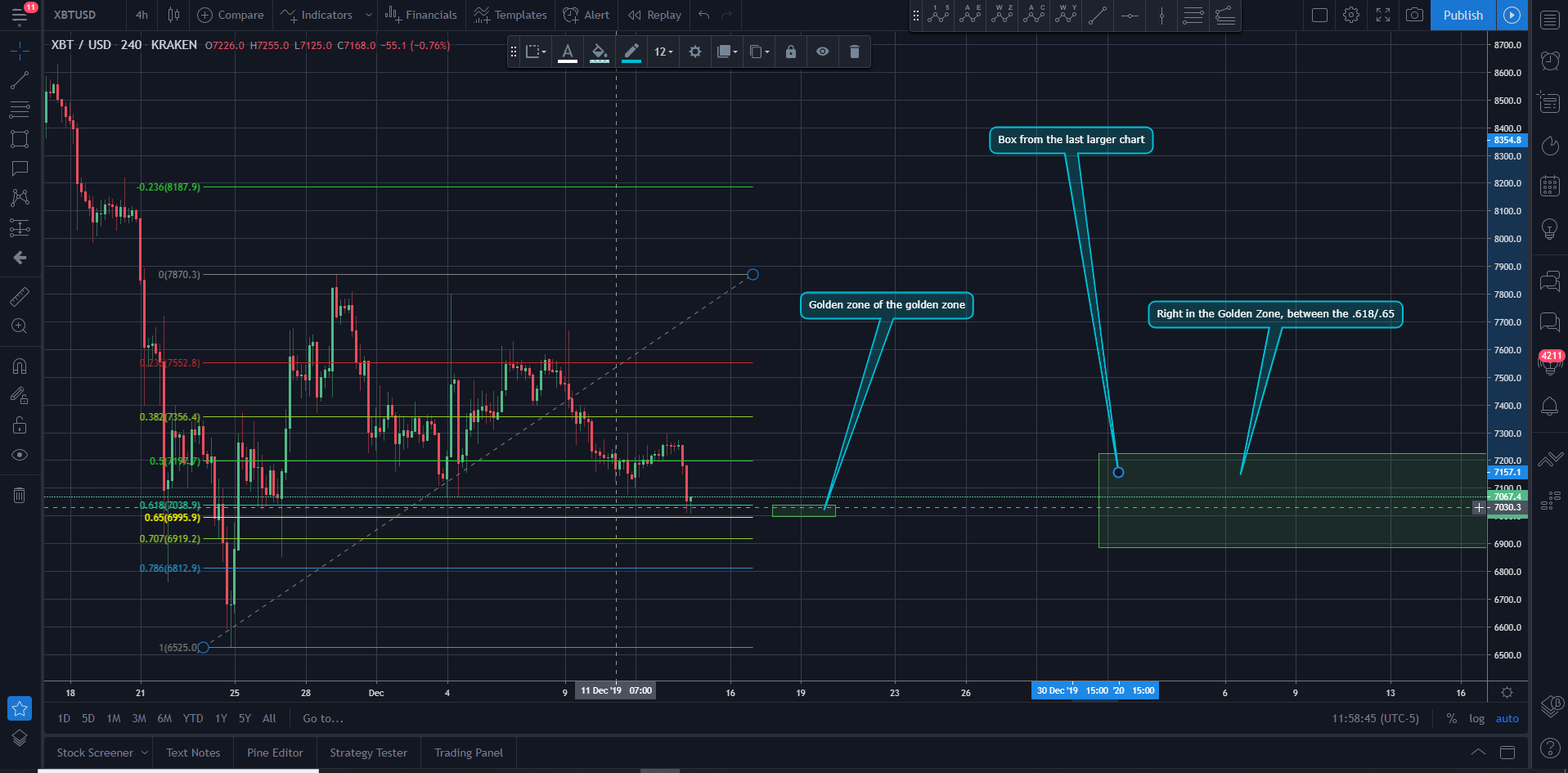Viewport: 1568px width, 773px height.
Task: Select the magnet mode tool in sidebar
Action: tap(20, 366)
